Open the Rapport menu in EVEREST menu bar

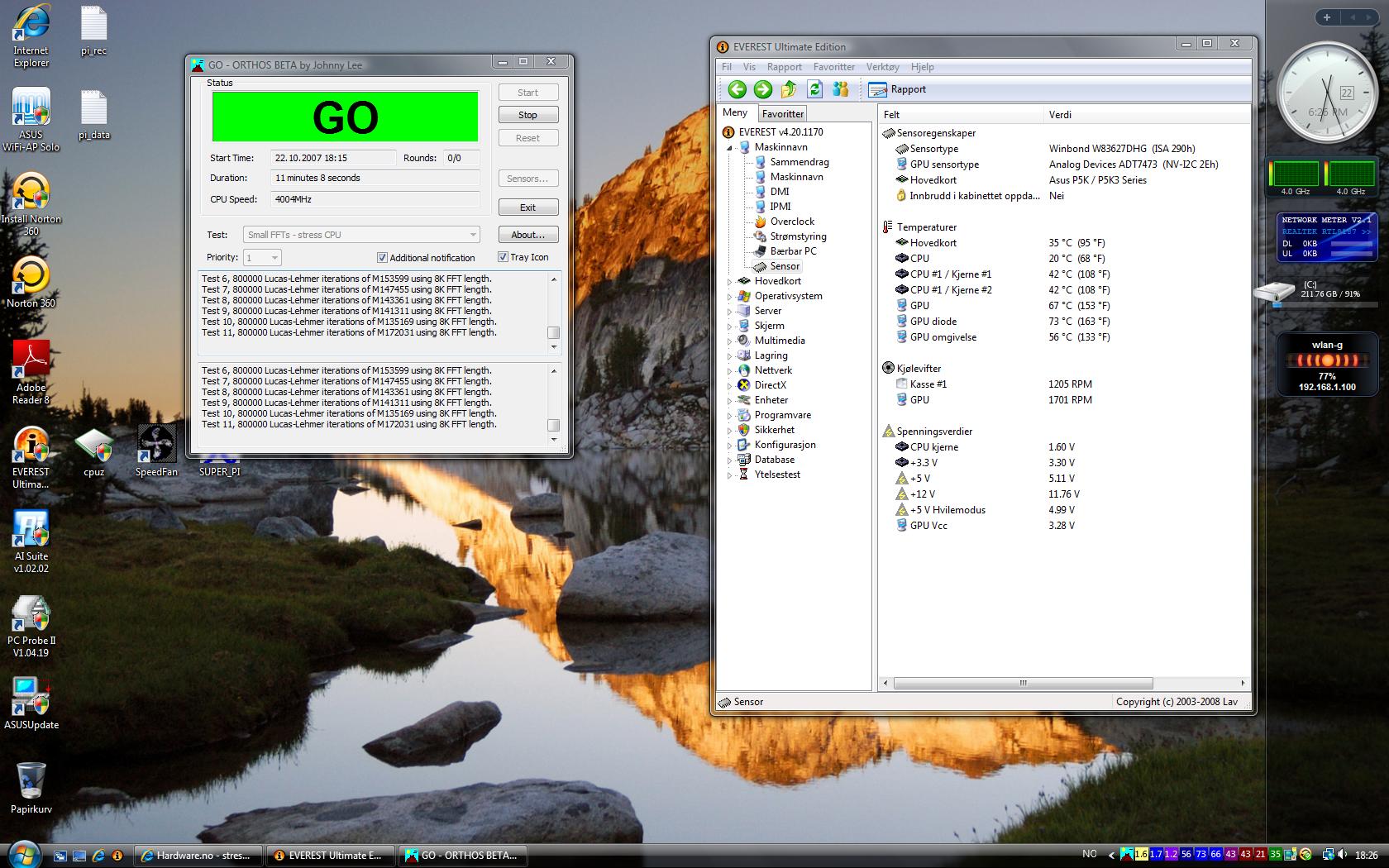click(784, 67)
